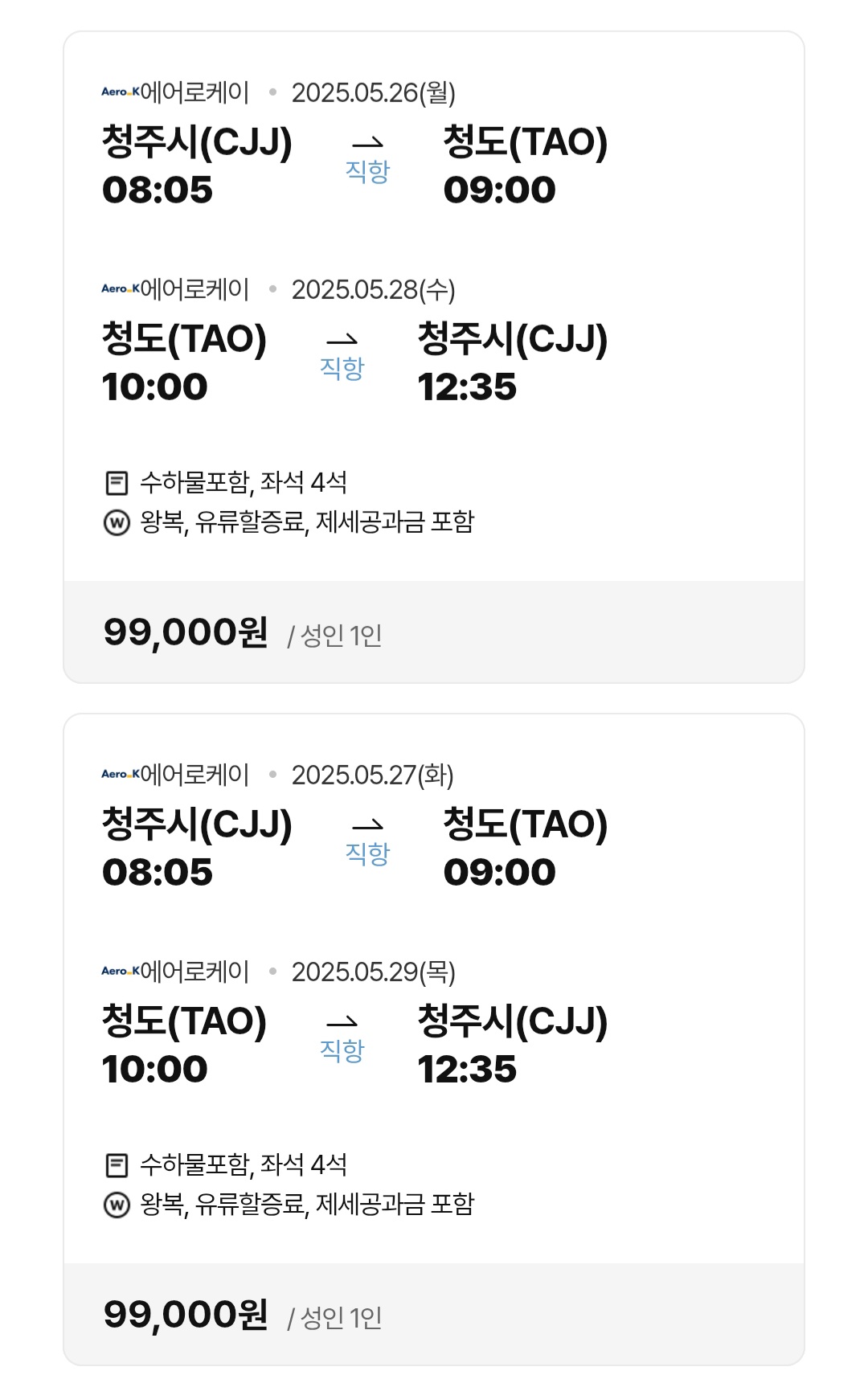Click 12:35 arrival time on 05.29 flight
The width and height of the screenshot is (868, 1379).
467,1070
